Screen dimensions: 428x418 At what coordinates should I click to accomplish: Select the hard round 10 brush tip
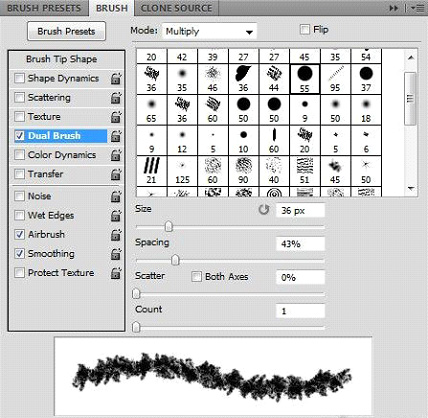coord(243,140)
